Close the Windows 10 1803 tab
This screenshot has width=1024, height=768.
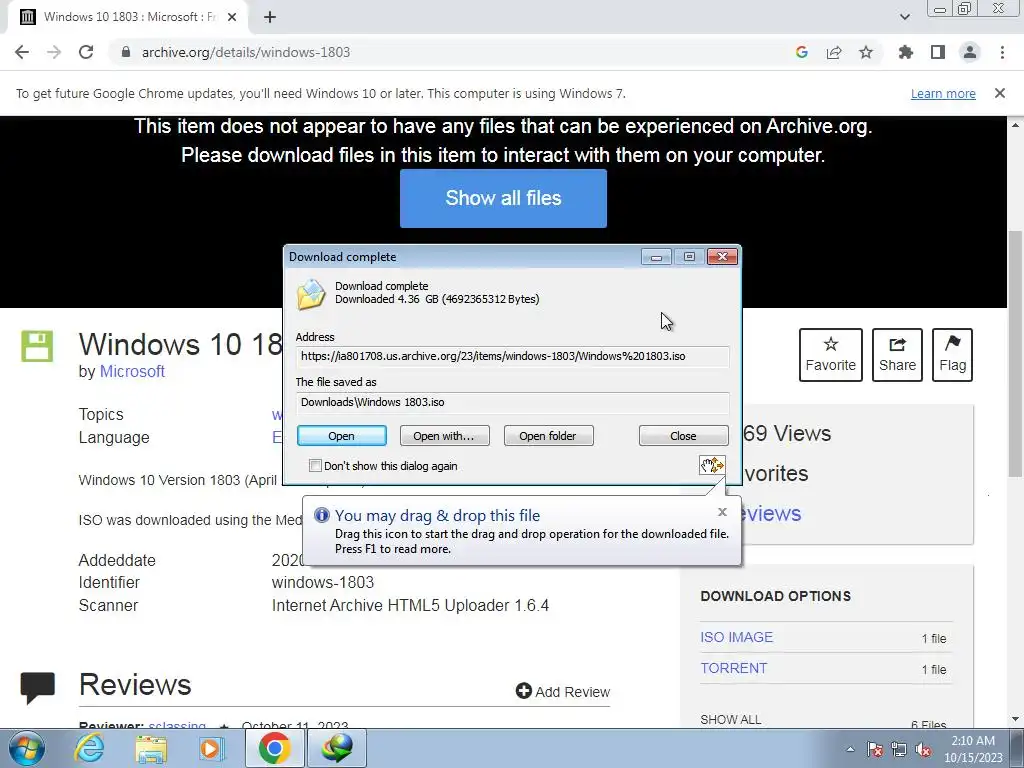pyautogui.click(x=232, y=17)
